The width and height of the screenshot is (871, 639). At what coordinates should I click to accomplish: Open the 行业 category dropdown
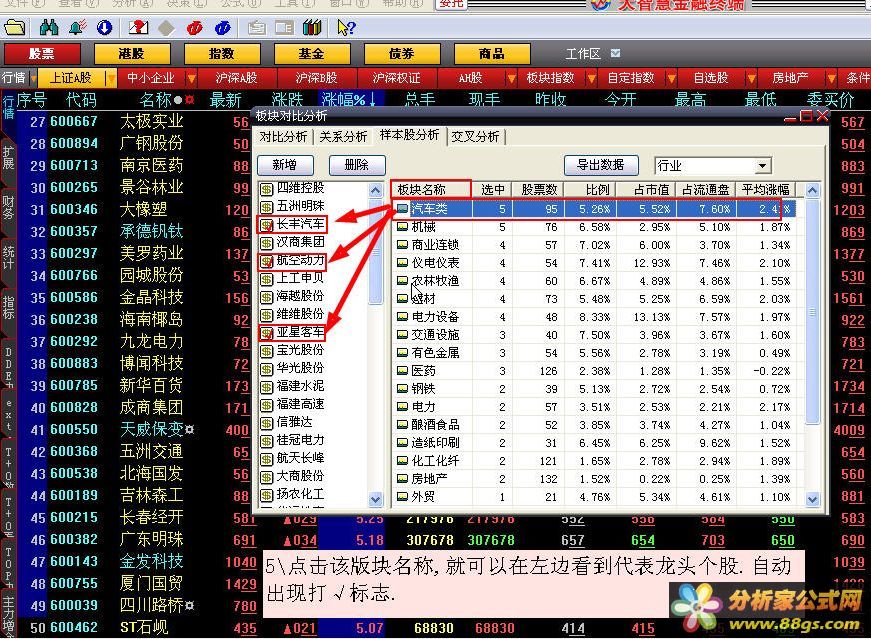(763, 166)
